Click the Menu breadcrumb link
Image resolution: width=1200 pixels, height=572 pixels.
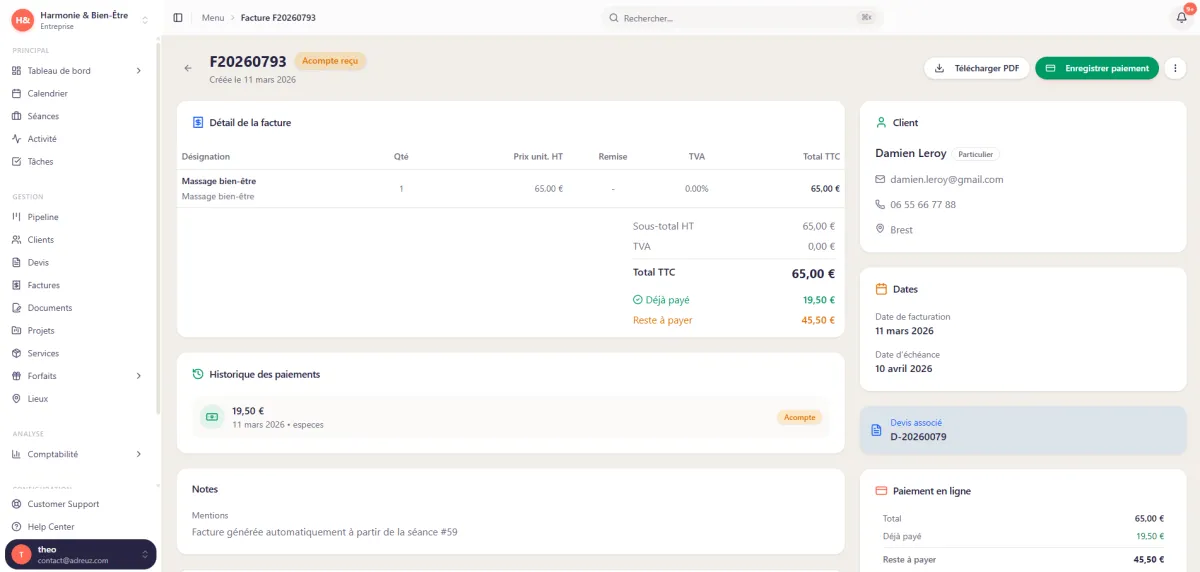(x=212, y=18)
